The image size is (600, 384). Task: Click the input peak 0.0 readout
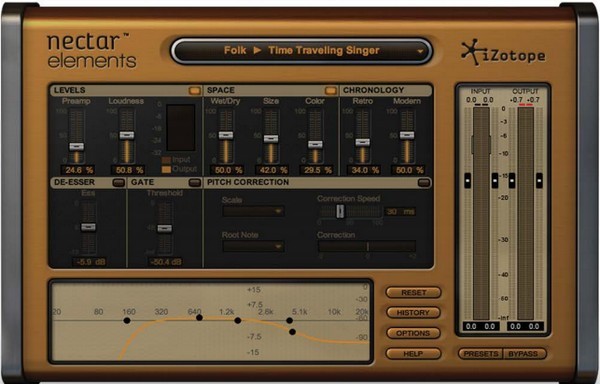[x=480, y=100]
